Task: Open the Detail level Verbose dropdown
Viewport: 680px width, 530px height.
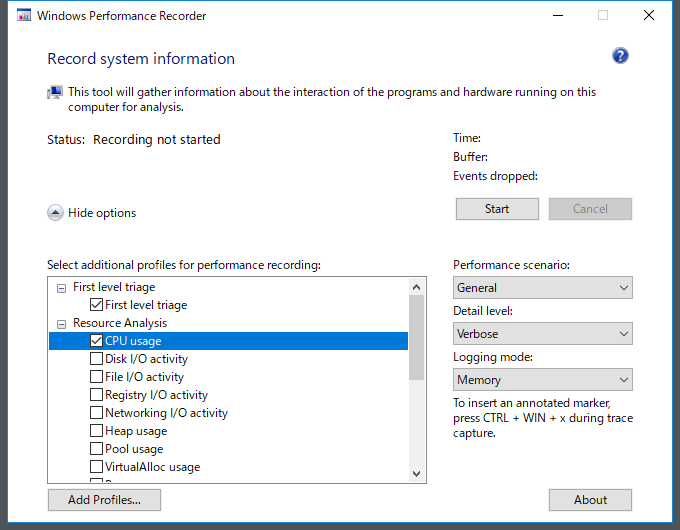Action: [543, 334]
